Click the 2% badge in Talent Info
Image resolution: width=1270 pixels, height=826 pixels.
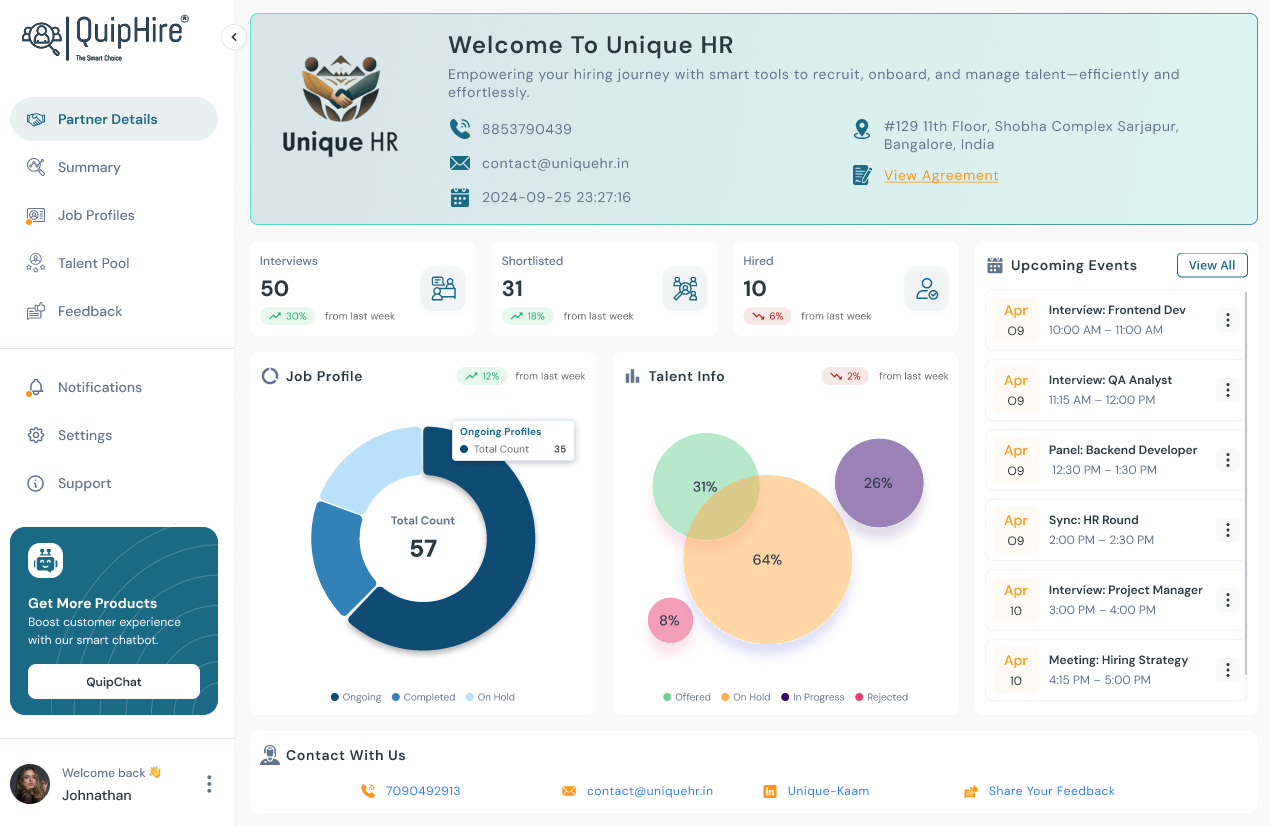point(845,376)
